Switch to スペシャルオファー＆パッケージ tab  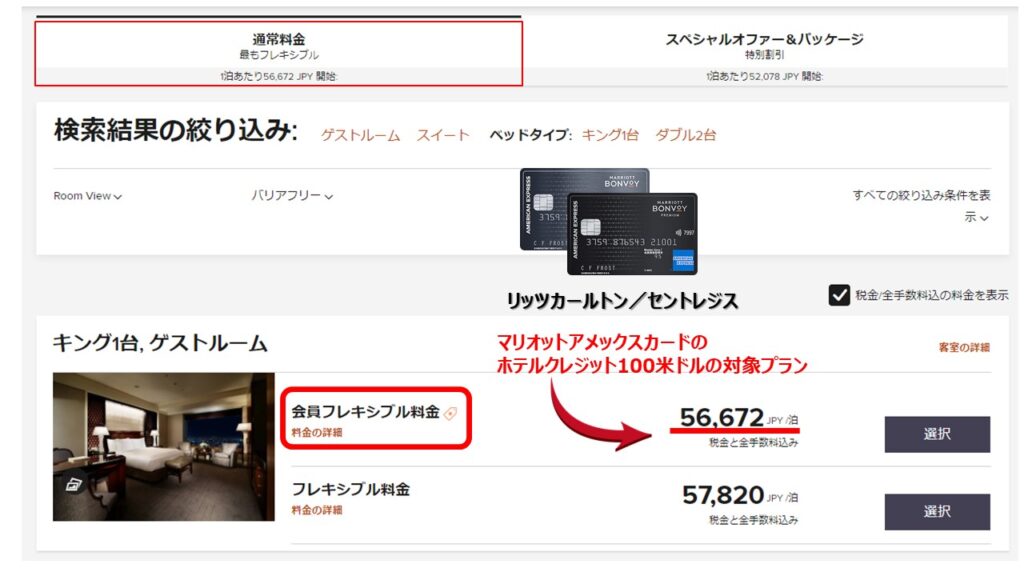(765, 54)
